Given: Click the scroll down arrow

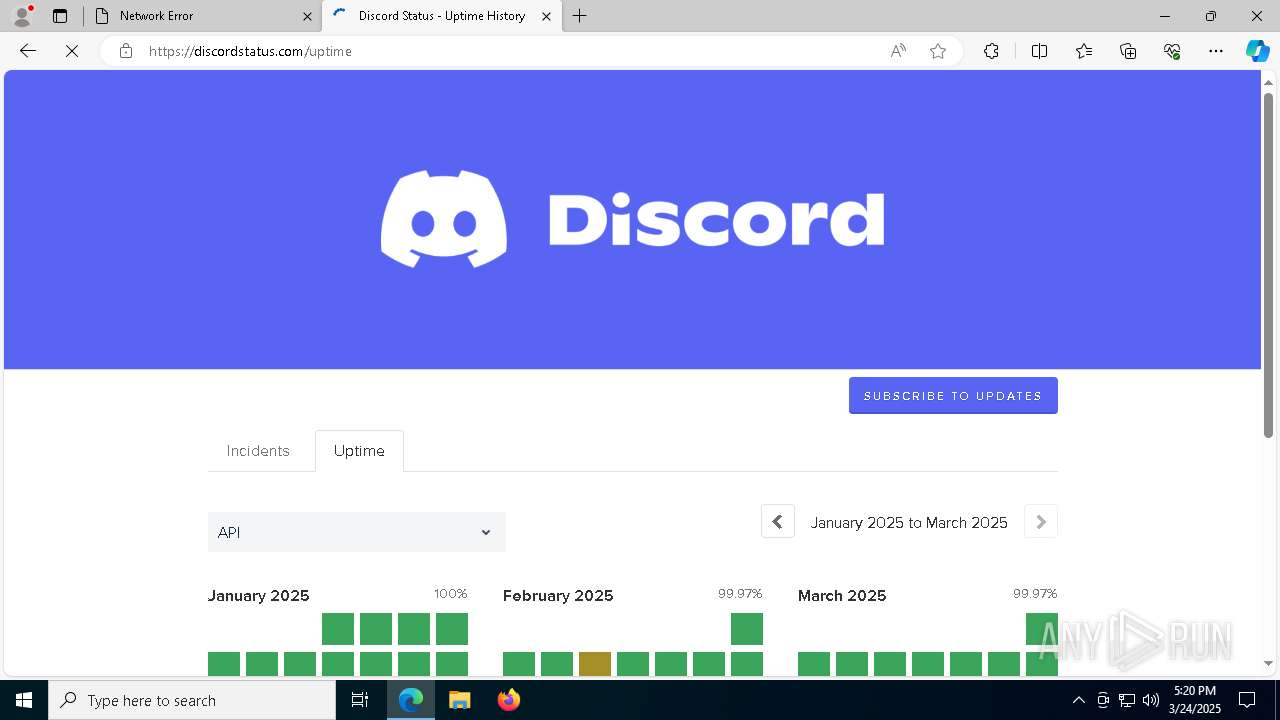Looking at the screenshot, I should (x=1268, y=663).
